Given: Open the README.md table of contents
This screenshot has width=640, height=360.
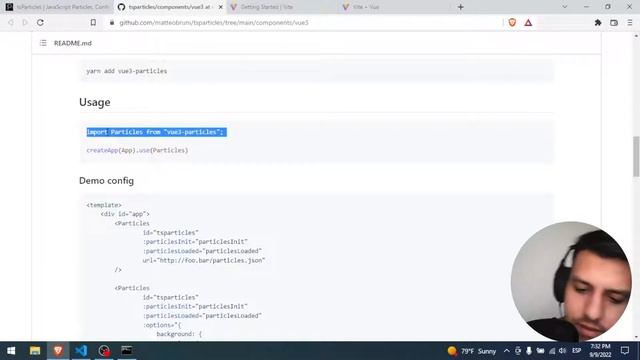Looking at the screenshot, I should pos(43,43).
